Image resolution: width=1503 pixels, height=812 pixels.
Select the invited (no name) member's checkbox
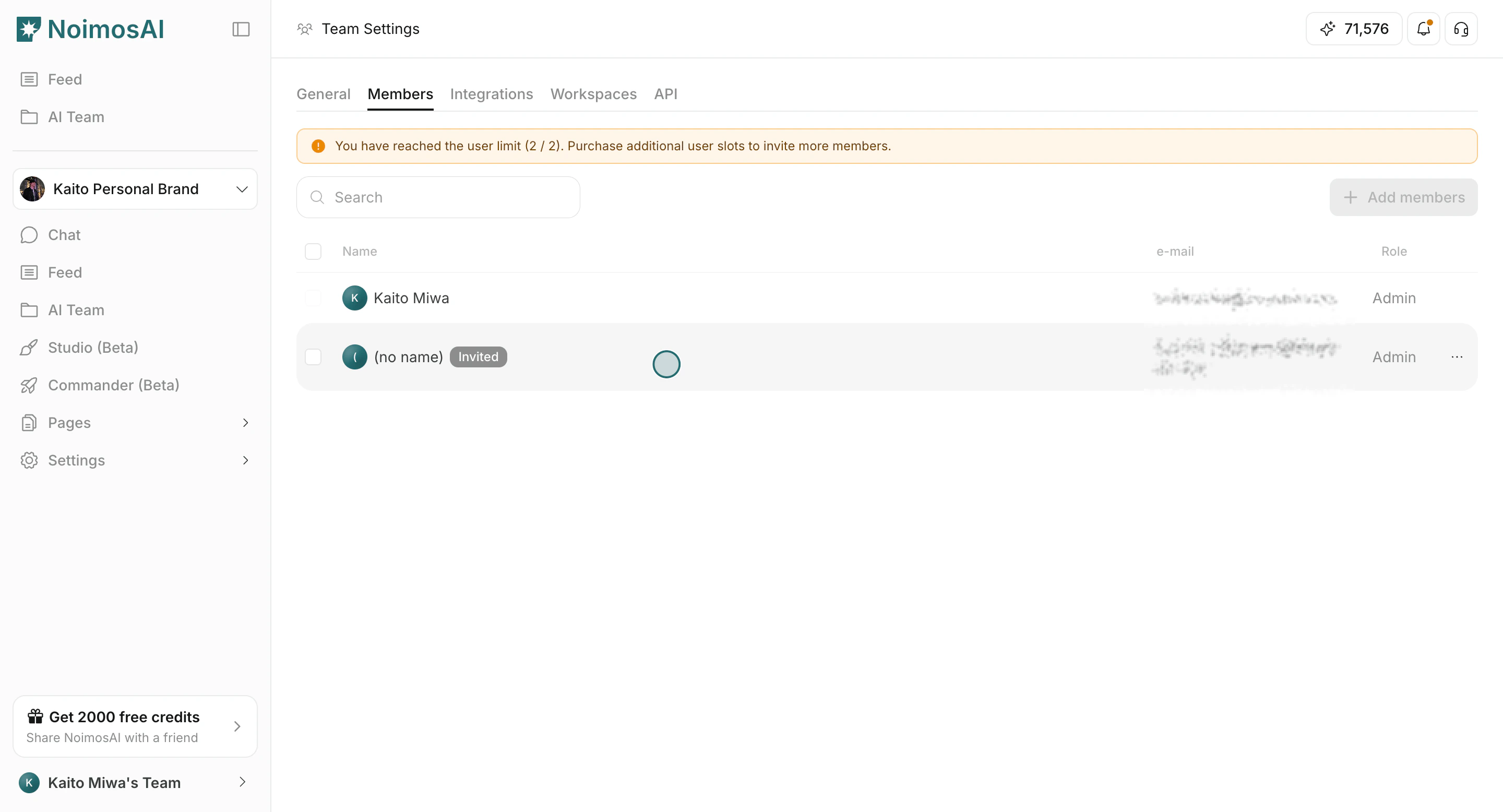(313, 357)
